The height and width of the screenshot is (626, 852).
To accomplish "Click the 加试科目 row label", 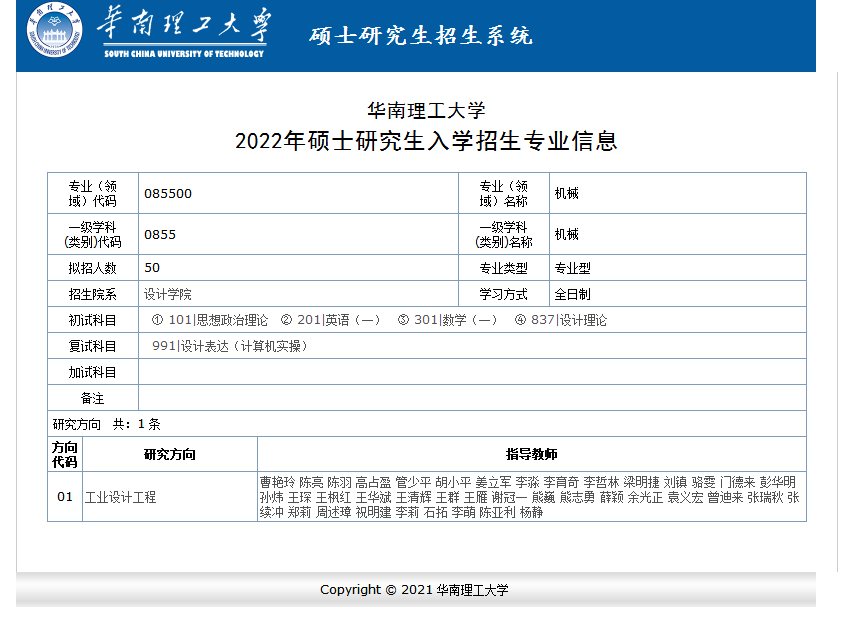I will [x=92, y=372].
